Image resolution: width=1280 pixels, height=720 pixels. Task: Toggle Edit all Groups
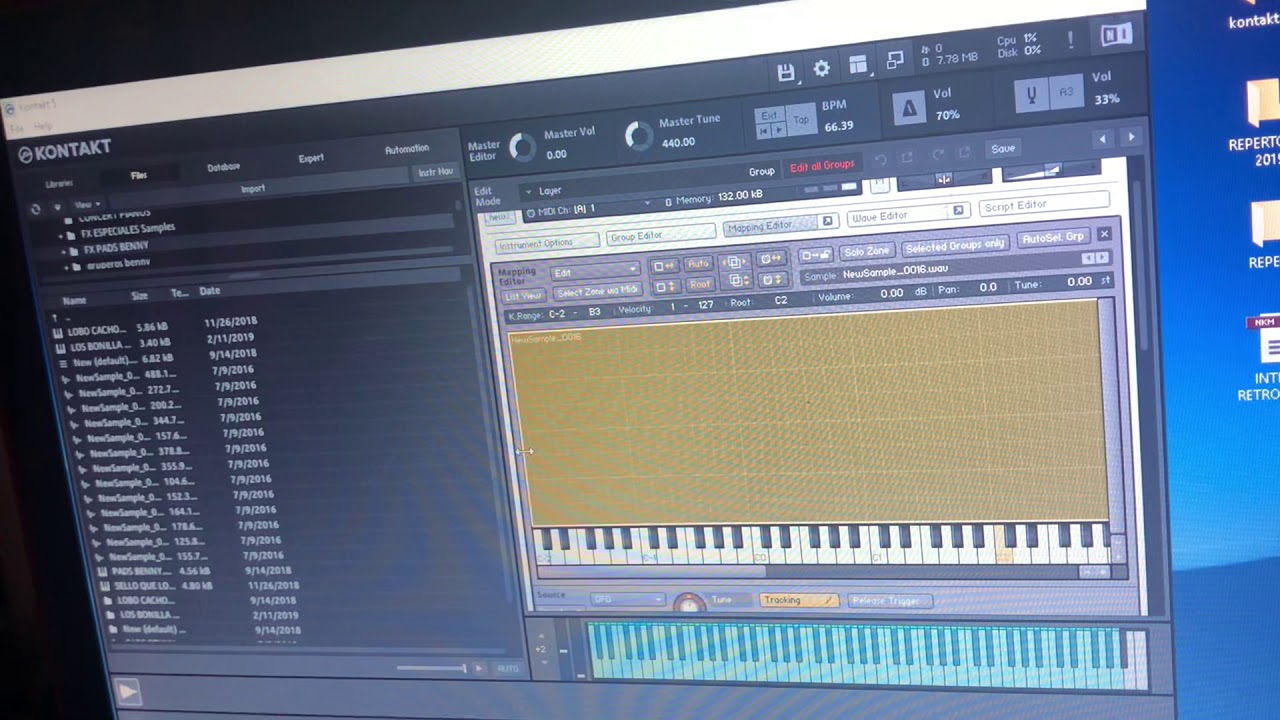(x=822, y=166)
